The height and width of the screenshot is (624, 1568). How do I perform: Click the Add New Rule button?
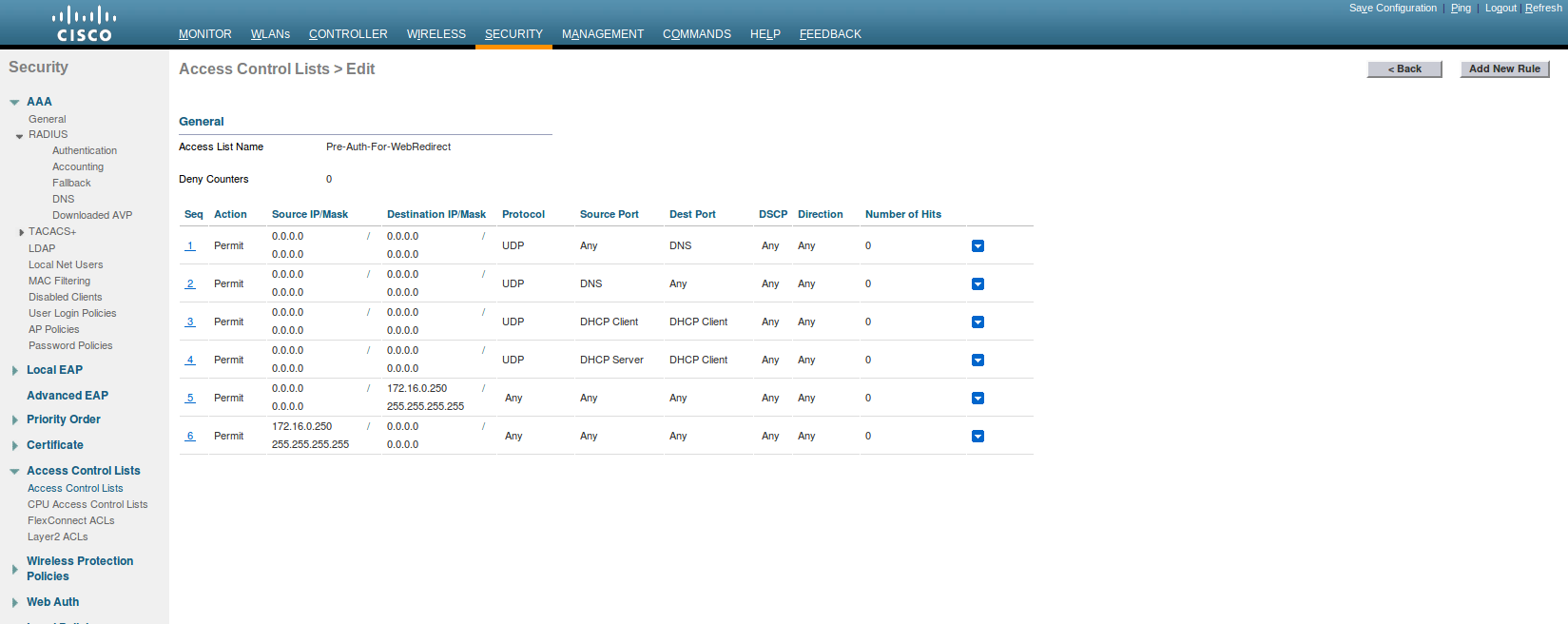[1504, 69]
